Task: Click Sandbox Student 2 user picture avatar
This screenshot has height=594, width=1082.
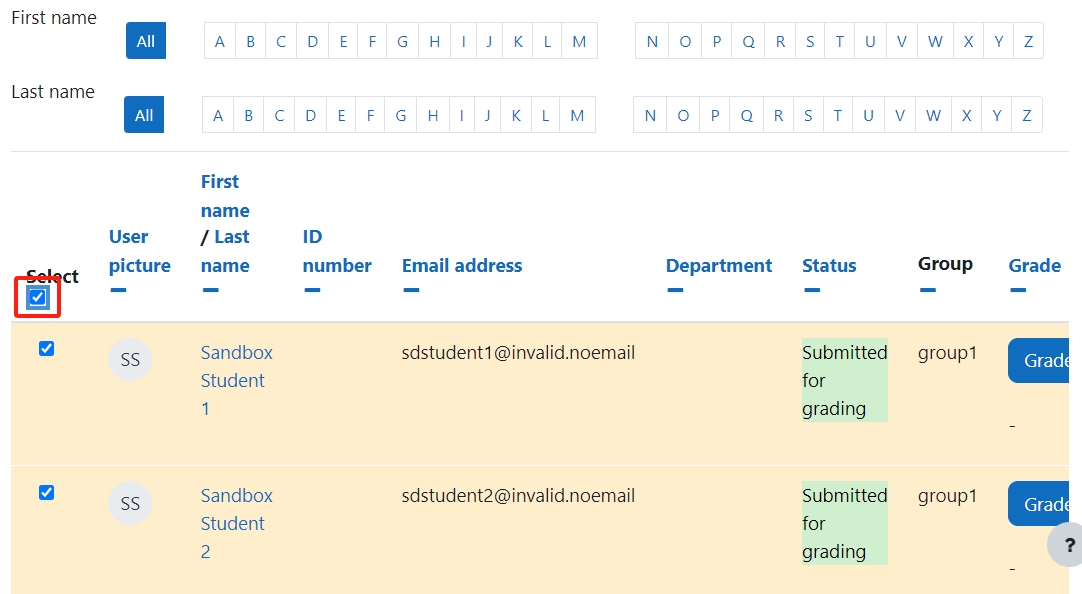Action: pyautogui.click(x=130, y=503)
